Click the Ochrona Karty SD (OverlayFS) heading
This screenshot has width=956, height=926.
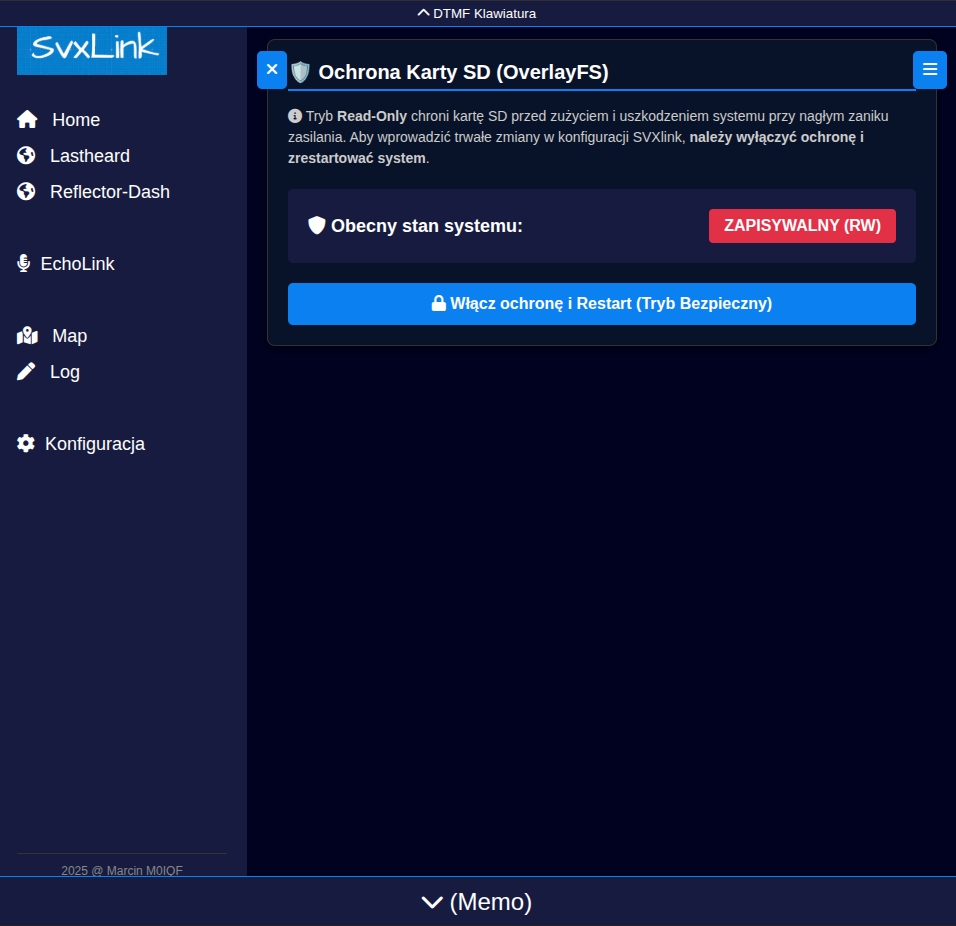pos(463,72)
